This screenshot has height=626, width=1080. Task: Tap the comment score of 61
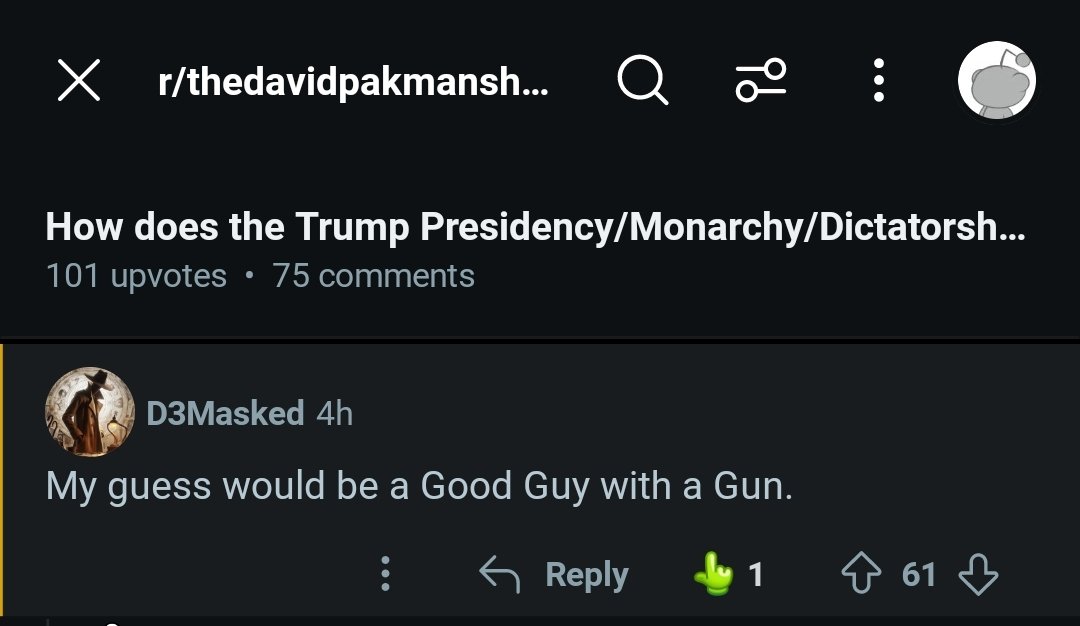tap(919, 575)
